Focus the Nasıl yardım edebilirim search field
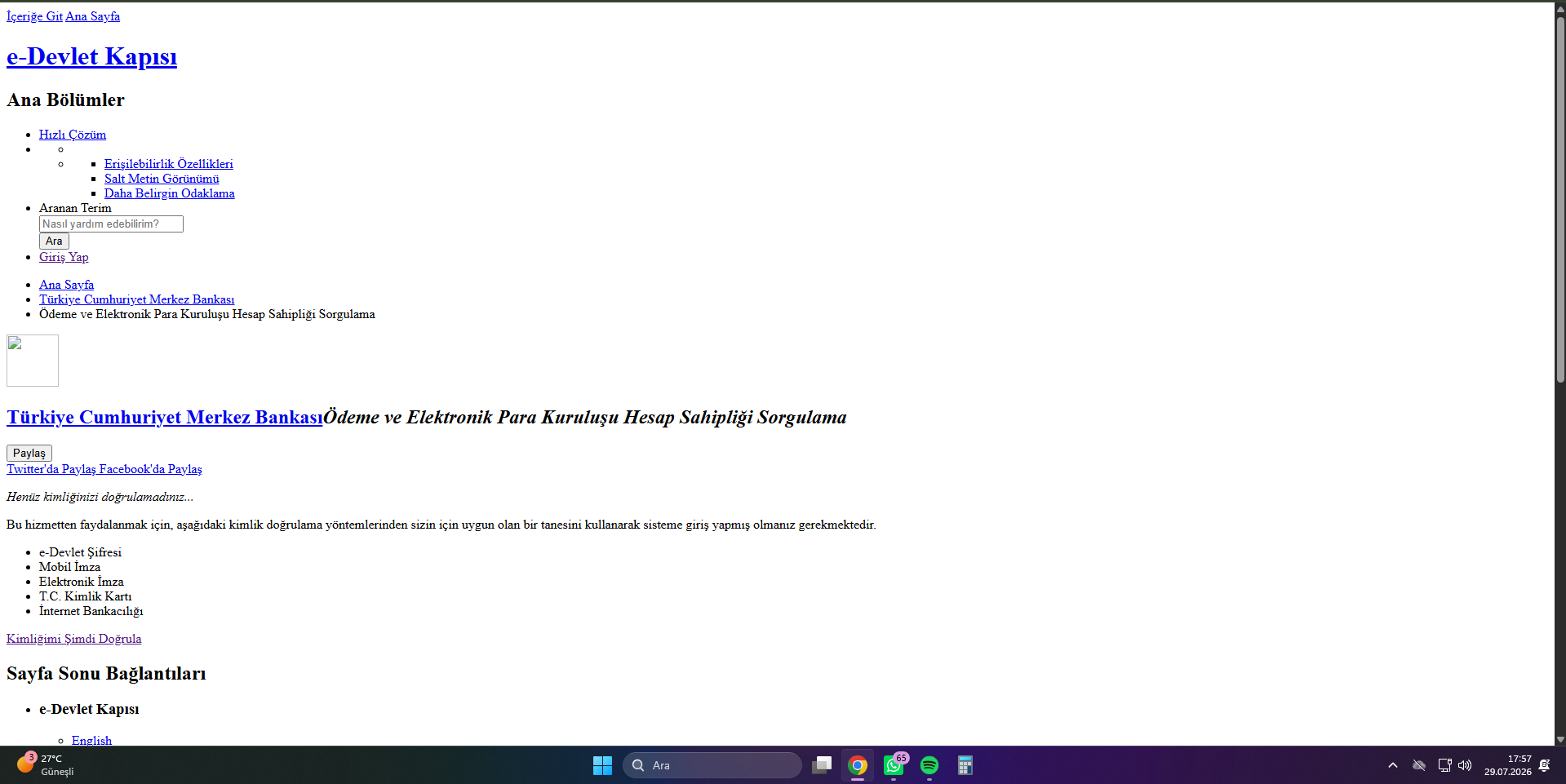This screenshot has width=1566, height=784. click(x=111, y=224)
